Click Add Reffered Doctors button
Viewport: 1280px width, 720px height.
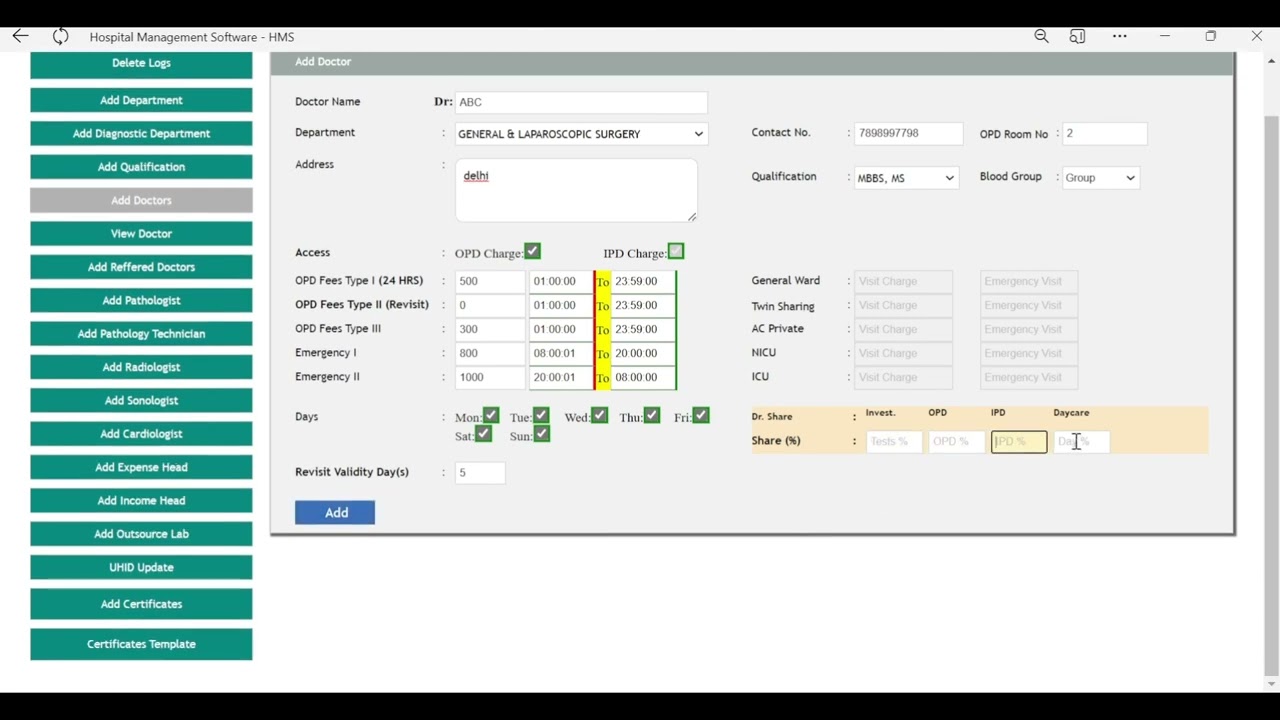pyautogui.click(x=141, y=267)
